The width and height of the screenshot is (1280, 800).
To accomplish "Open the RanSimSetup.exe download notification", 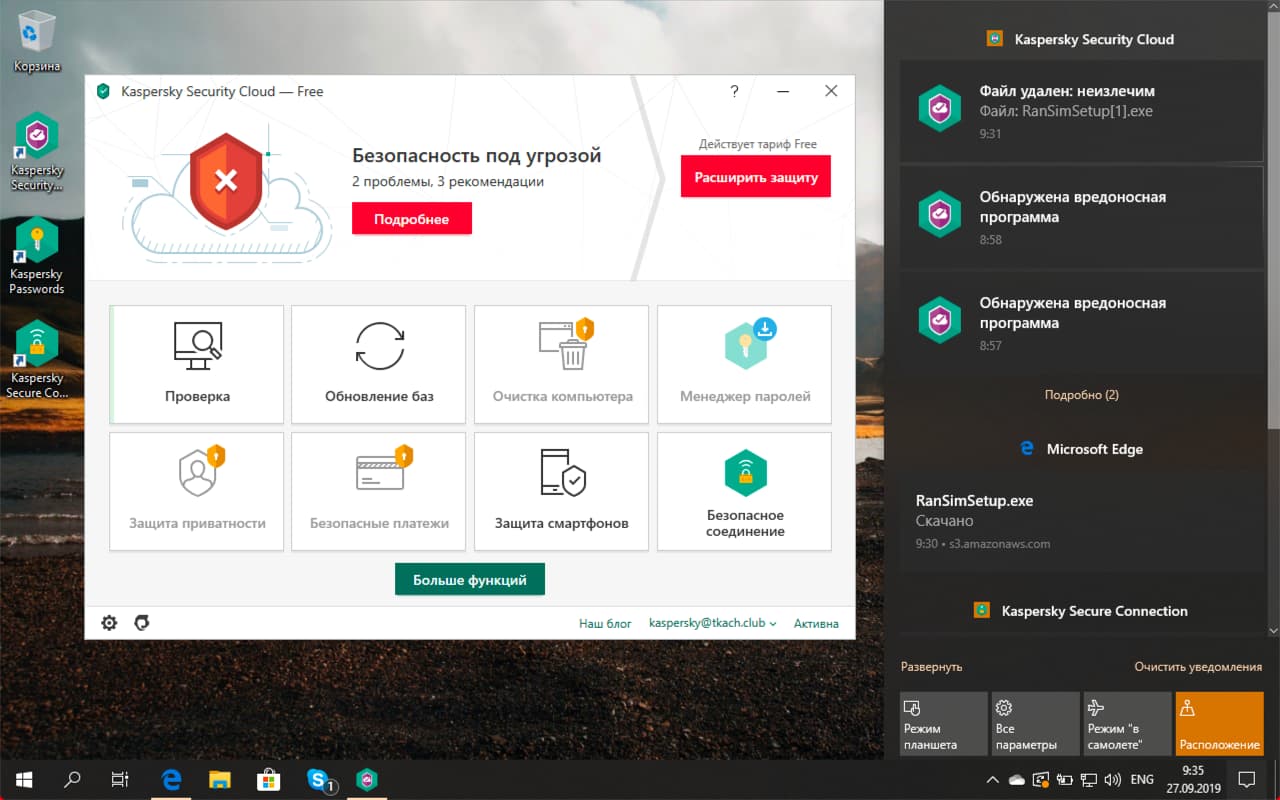I will click(1080, 520).
